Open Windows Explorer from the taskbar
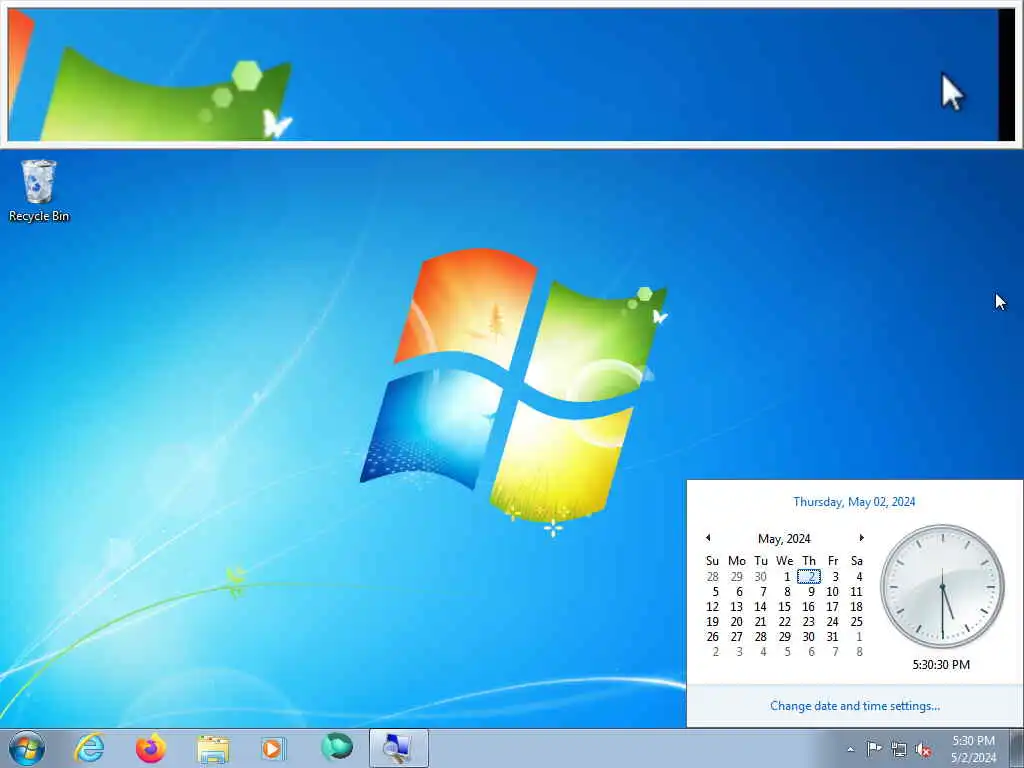Viewport: 1024px width, 768px height. 213,748
